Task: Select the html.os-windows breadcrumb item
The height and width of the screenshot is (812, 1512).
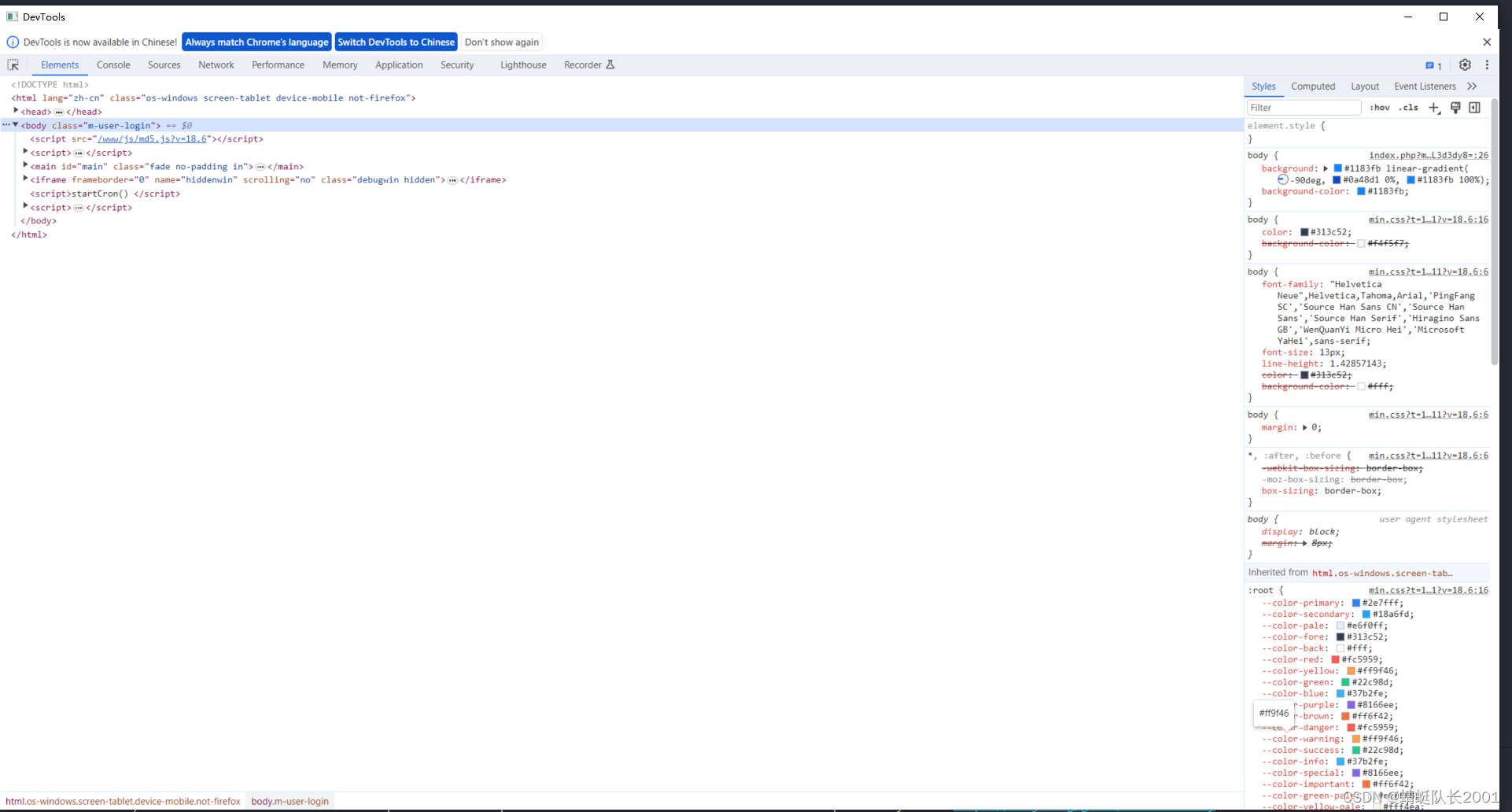Action: click(123, 801)
